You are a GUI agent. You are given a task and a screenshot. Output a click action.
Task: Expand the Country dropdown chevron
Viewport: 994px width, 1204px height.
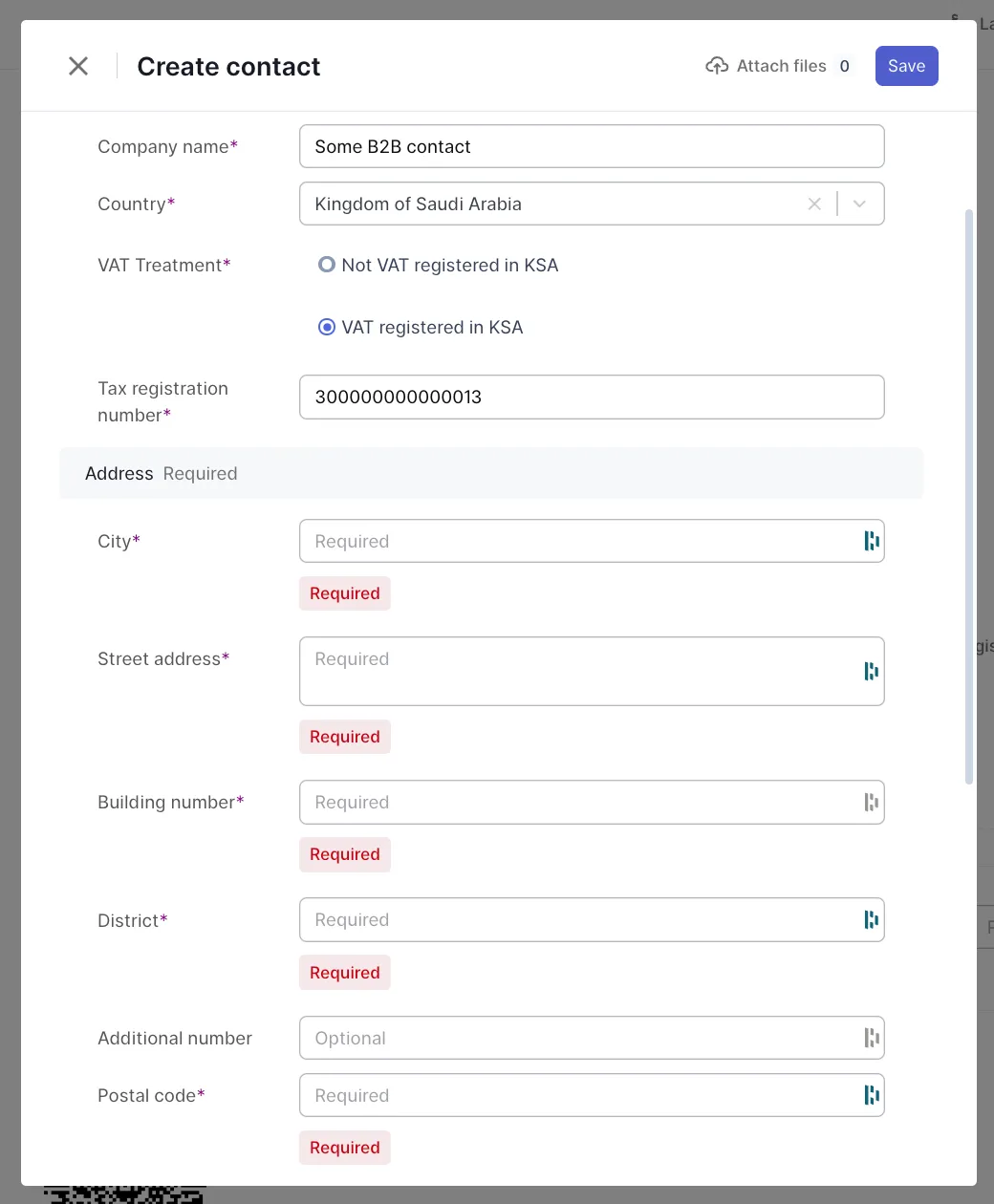(x=859, y=204)
